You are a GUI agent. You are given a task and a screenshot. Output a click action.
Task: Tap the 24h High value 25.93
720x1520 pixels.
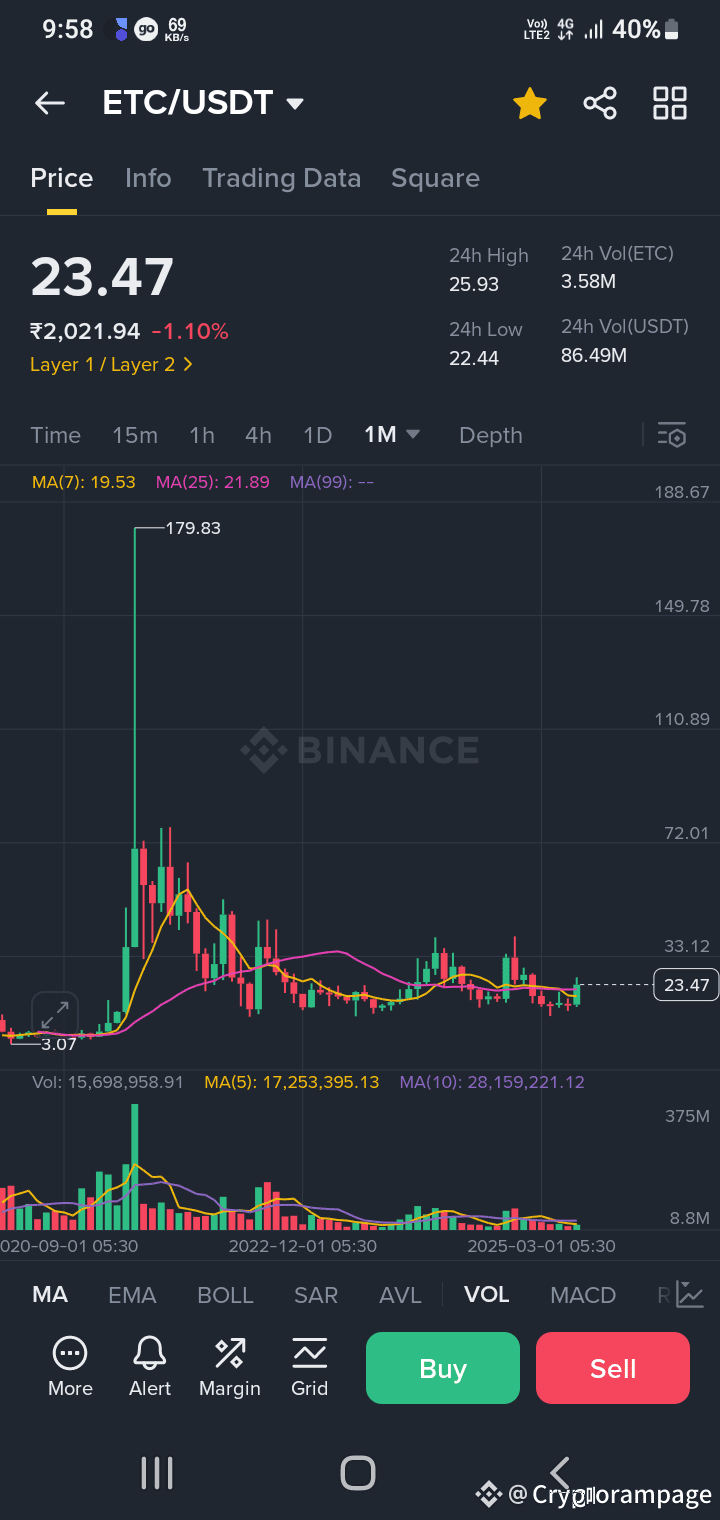(474, 284)
